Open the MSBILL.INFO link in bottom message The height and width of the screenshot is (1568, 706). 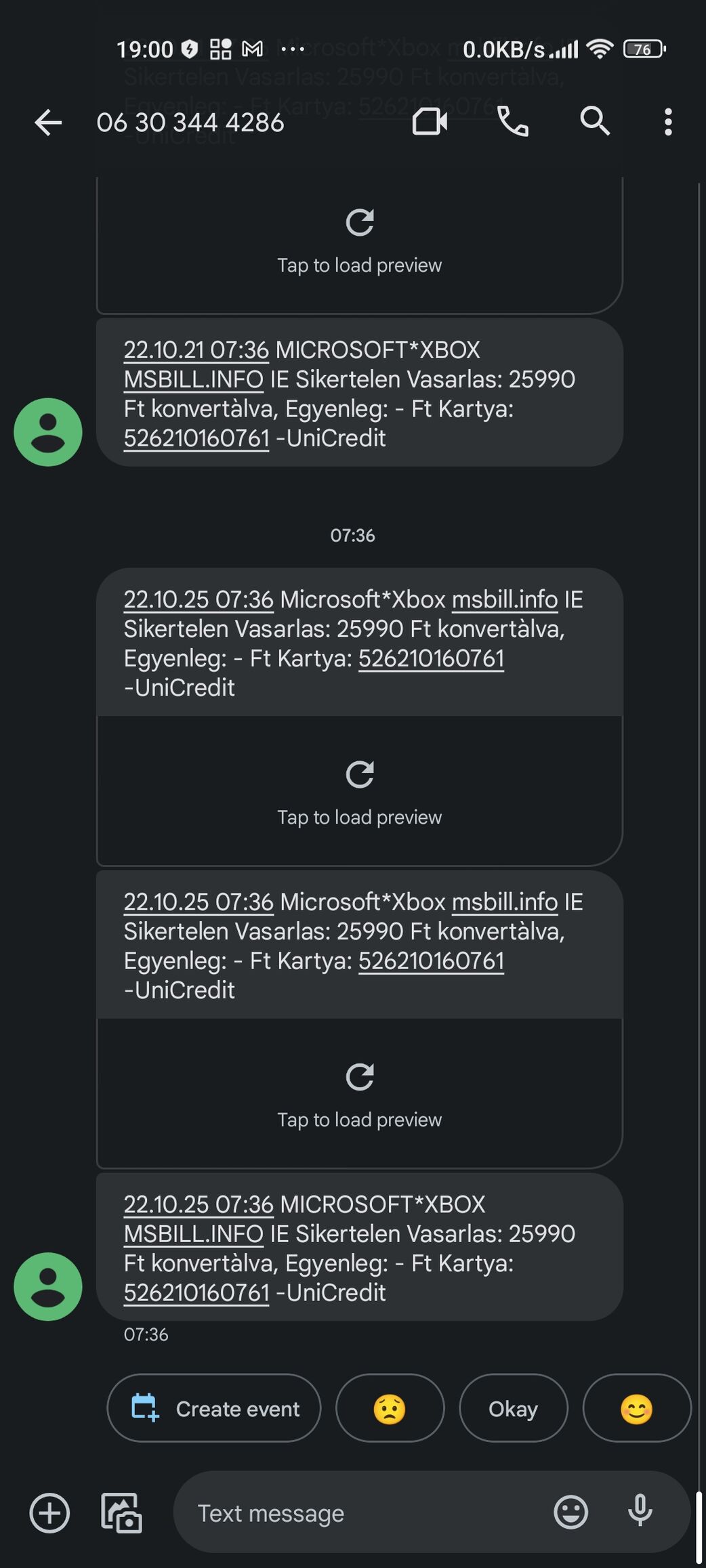[x=194, y=1234]
